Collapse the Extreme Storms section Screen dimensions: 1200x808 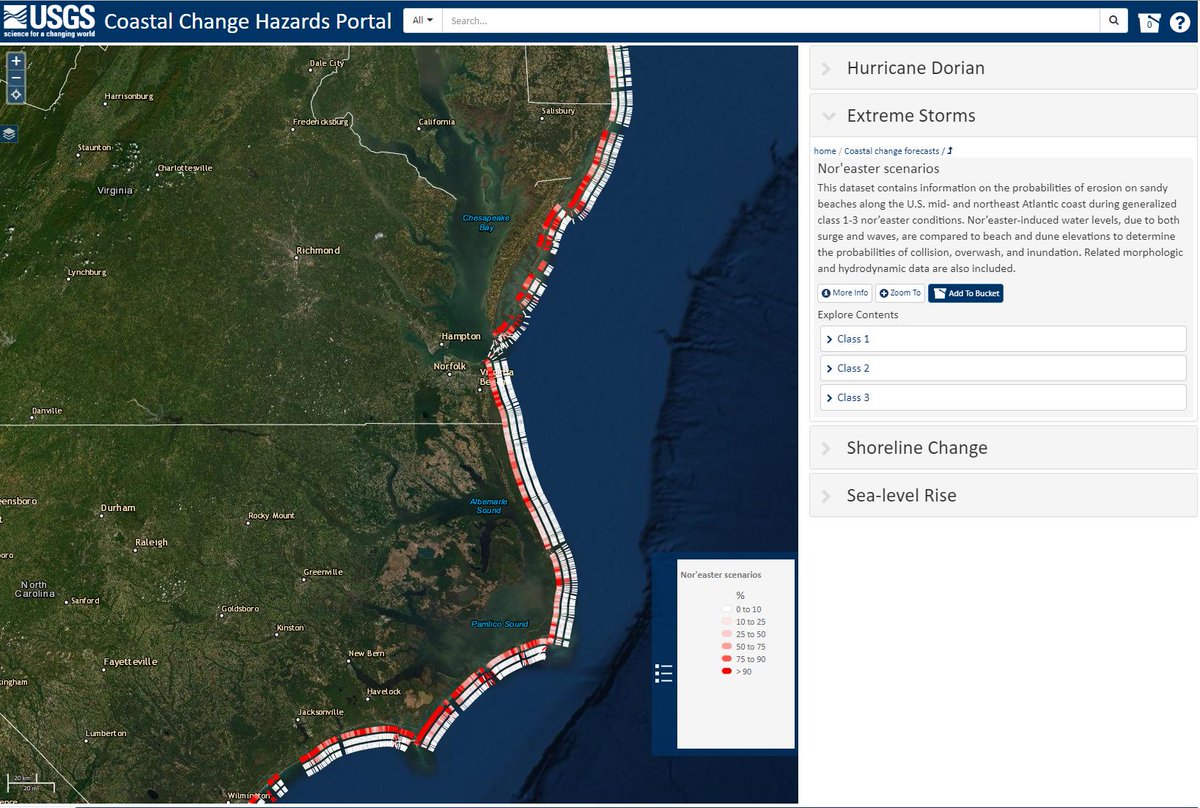(x=1003, y=116)
